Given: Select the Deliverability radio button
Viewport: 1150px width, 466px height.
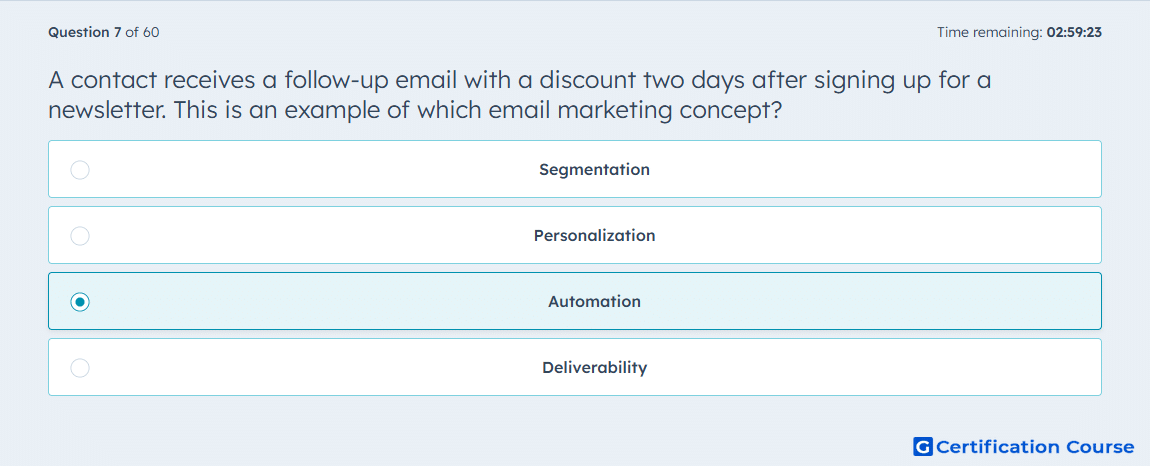Looking at the screenshot, I should point(80,368).
